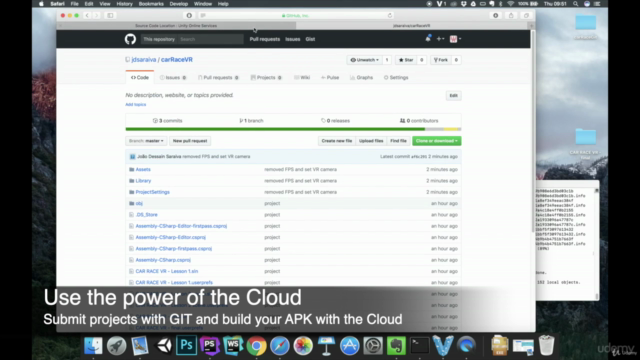The image size is (640, 360).
Task: Open the .DS_Store file
Action: (147, 215)
